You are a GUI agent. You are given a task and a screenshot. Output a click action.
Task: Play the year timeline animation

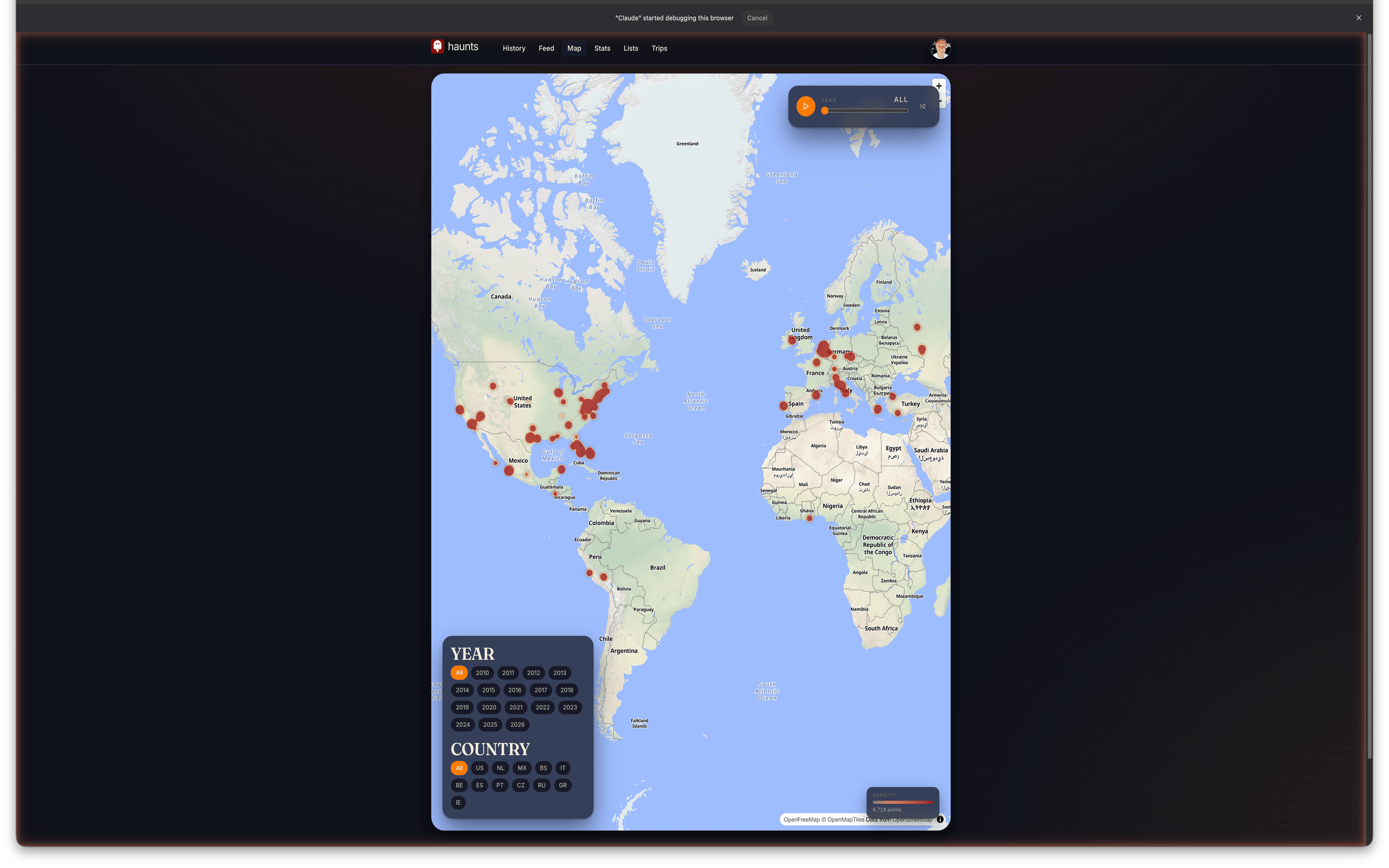pyautogui.click(x=806, y=106)
